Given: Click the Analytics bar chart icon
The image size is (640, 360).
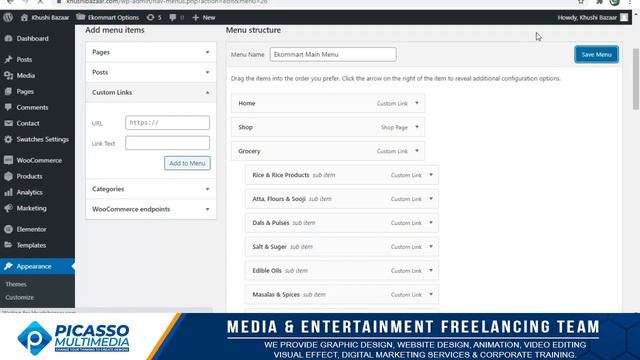Looking at the screenshot, I should [x=9, y=192].
